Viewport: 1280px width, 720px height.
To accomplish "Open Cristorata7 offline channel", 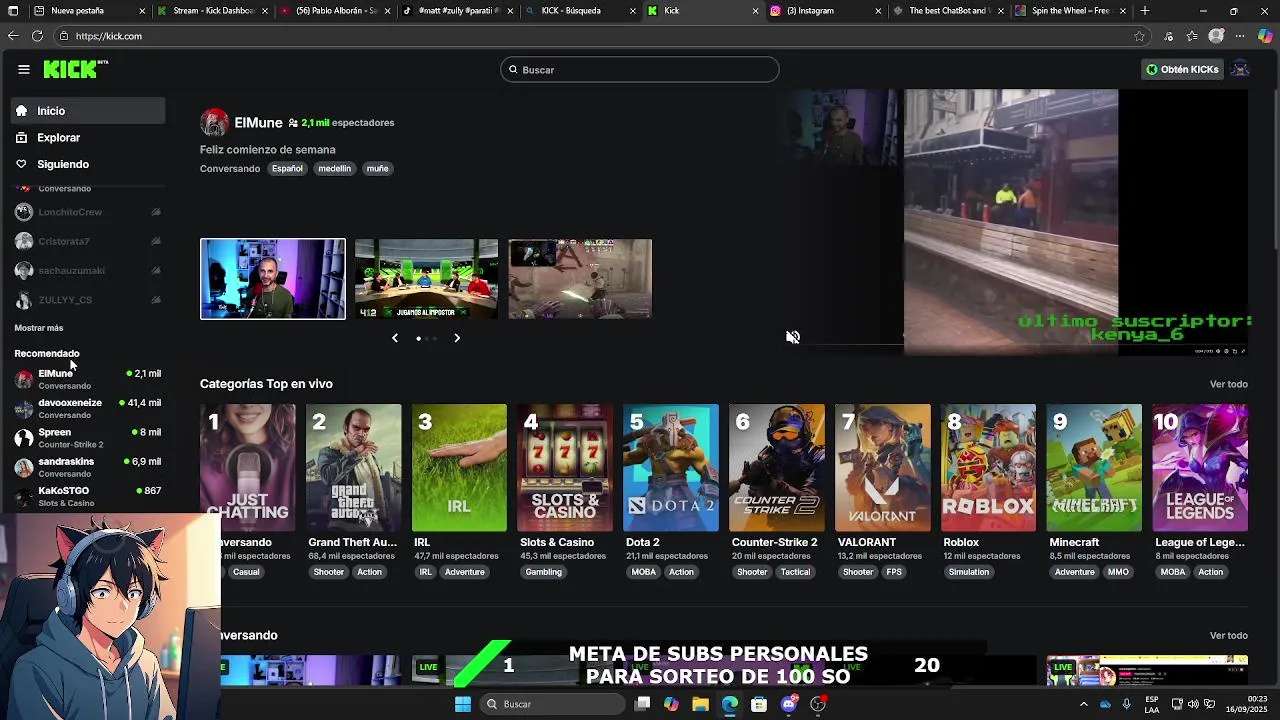I will (x=88, y=241).
